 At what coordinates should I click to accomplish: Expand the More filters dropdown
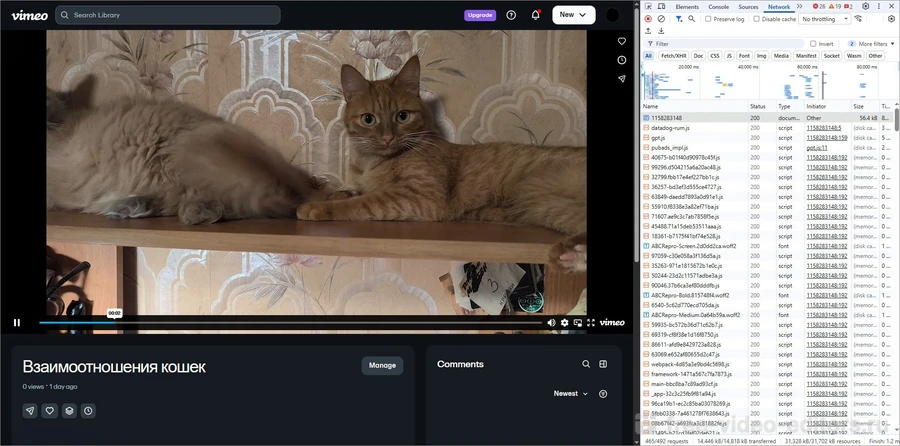click(871, 44)
